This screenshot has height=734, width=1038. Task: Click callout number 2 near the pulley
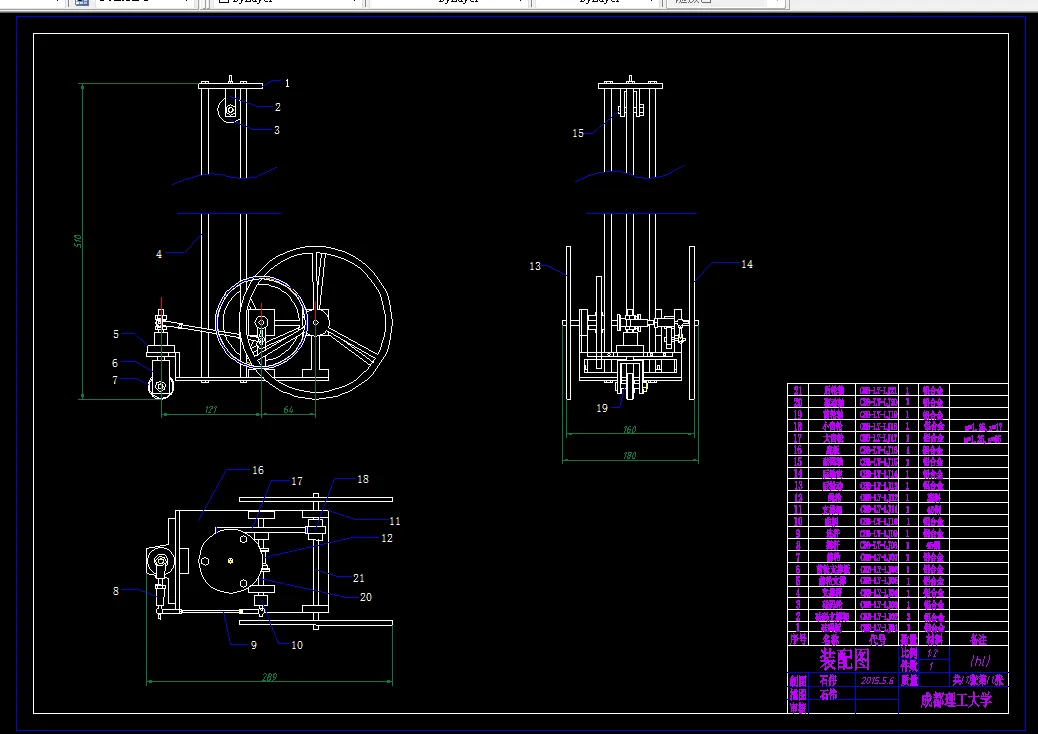(278, 107)
